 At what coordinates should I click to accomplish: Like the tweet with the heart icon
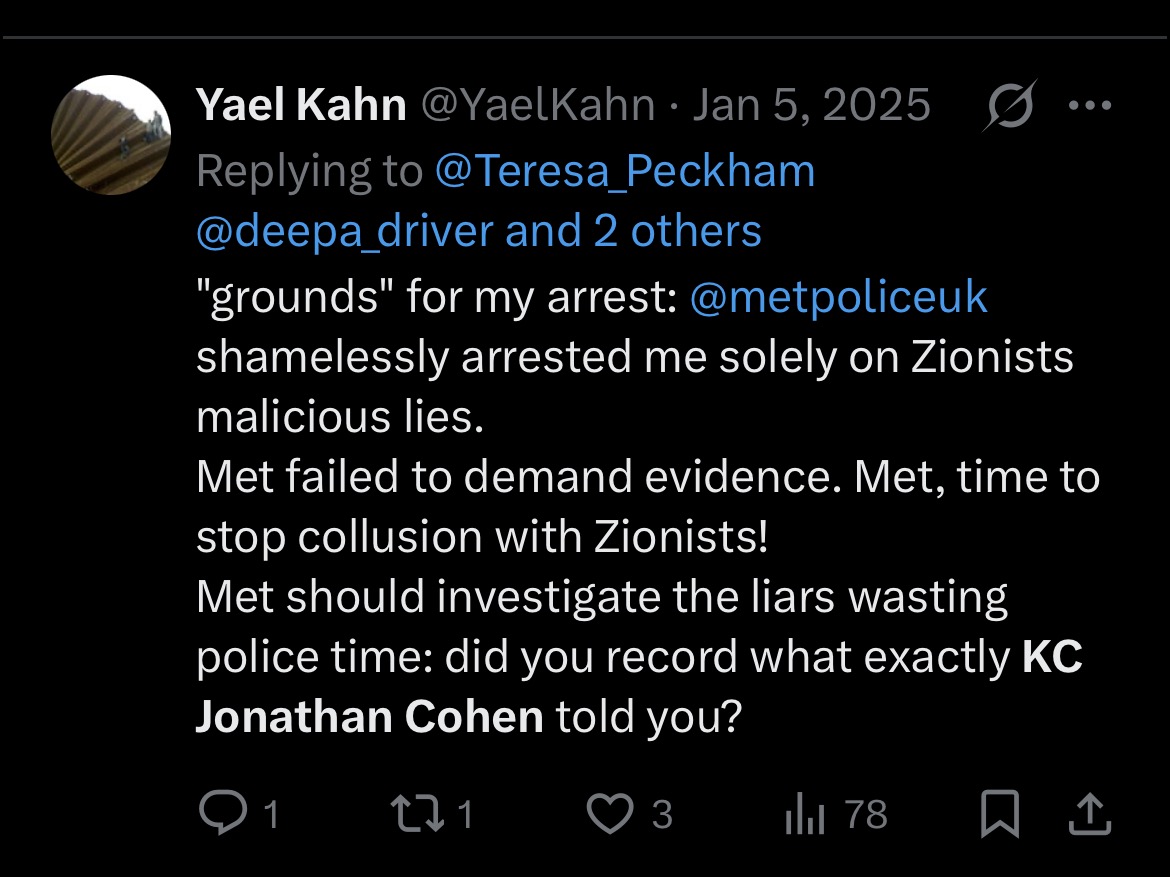pos(608,814)
